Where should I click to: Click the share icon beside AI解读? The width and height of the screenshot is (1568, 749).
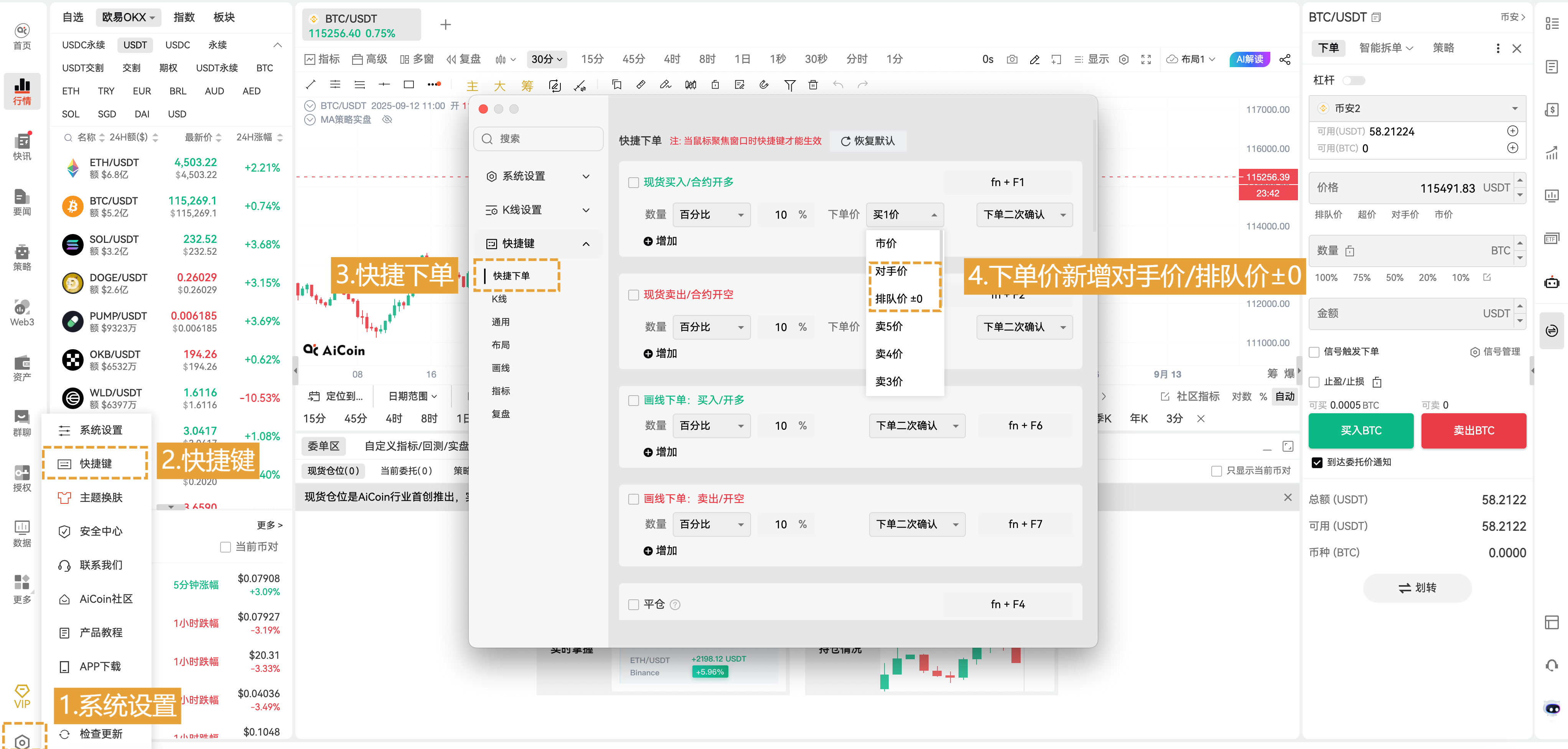pos(1284,59)
